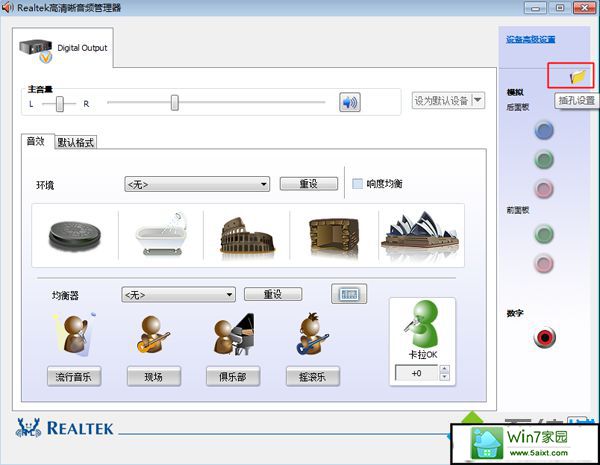Click the Digital Output device icon
This screenshot has width=600, height=465.
[x=36, y=51]
